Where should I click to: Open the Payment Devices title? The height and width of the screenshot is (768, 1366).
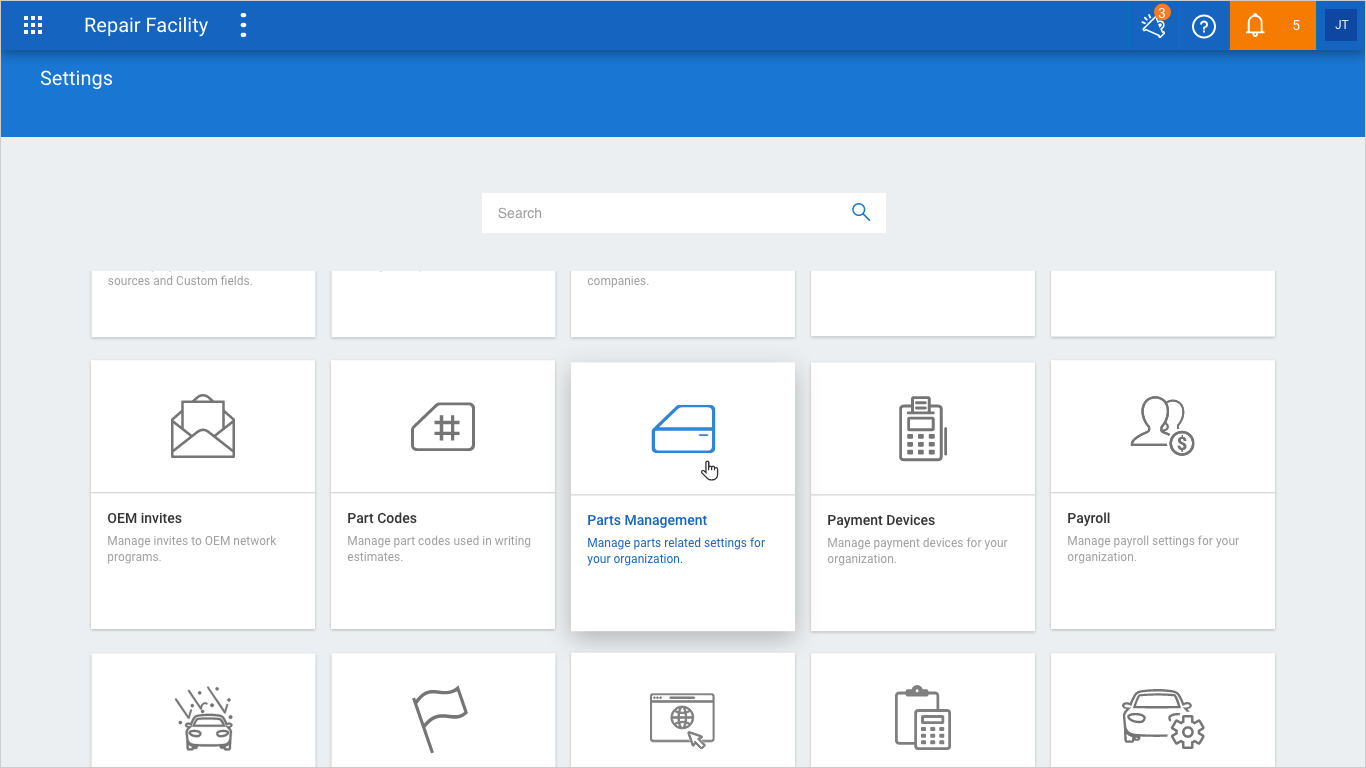point(881,520)
